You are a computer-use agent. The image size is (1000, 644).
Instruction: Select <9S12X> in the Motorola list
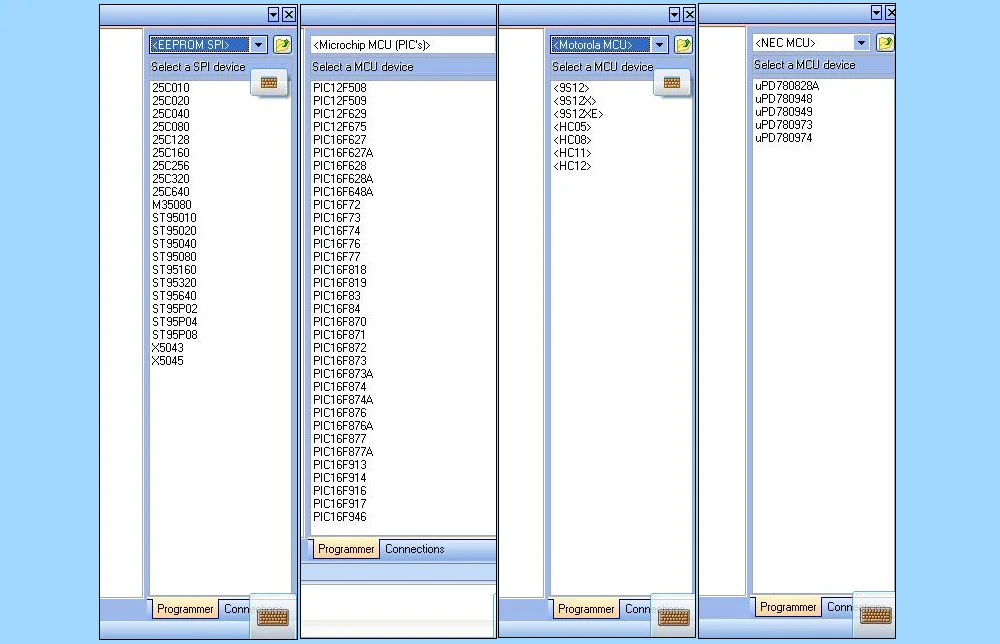[x=575, y=101]
